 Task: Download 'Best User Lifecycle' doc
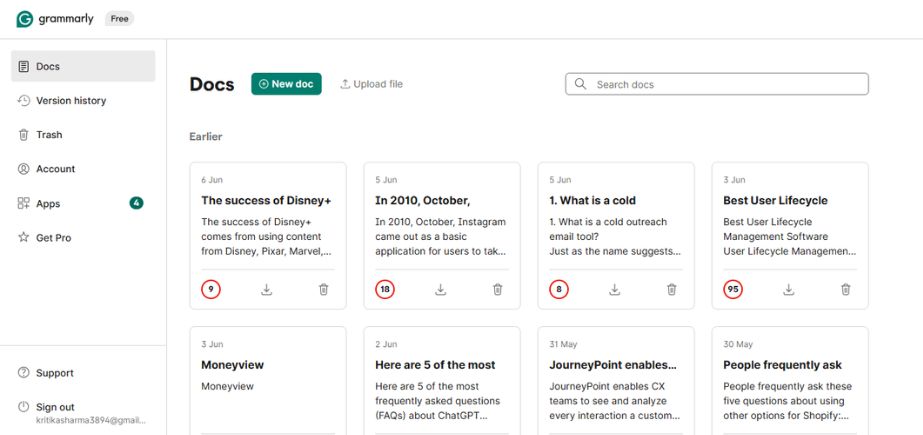click(x=789, y=290)
